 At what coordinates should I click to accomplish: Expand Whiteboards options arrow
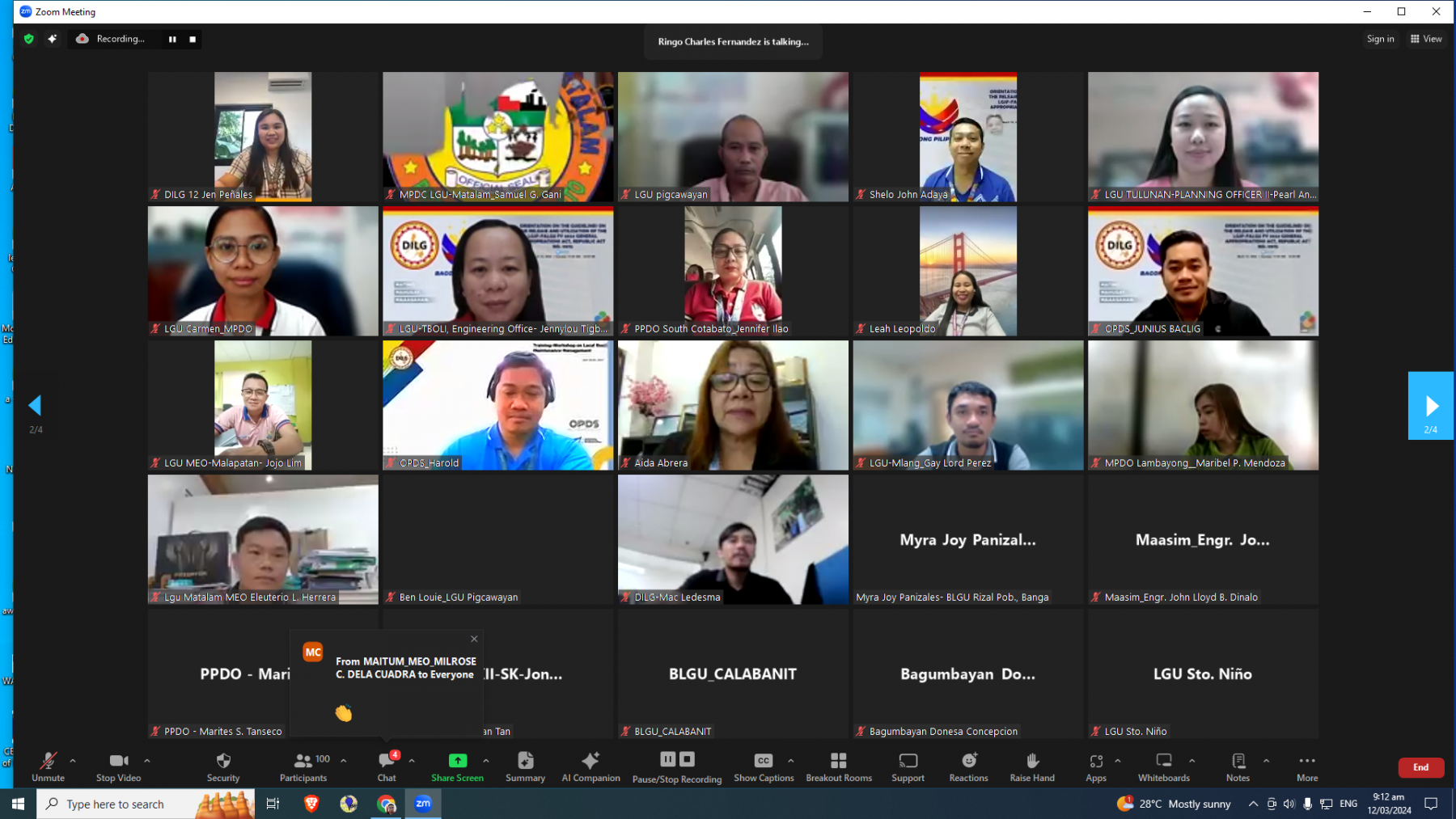click(1192, 761)
